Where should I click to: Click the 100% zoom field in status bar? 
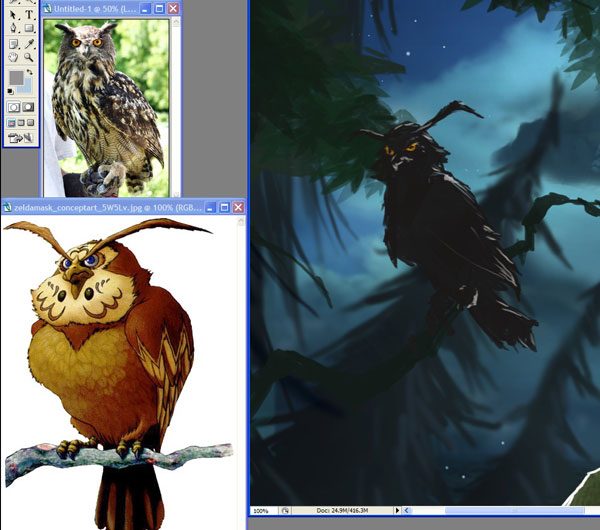coord(264,510)
